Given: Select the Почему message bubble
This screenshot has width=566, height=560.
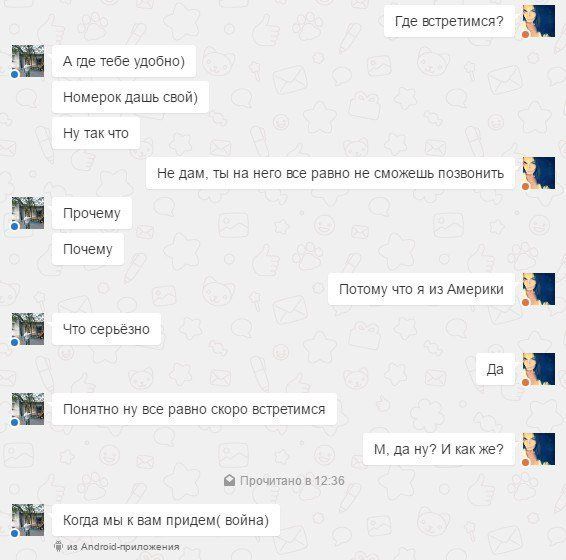Looking at the screenshot, I should (x=88, y=249).
